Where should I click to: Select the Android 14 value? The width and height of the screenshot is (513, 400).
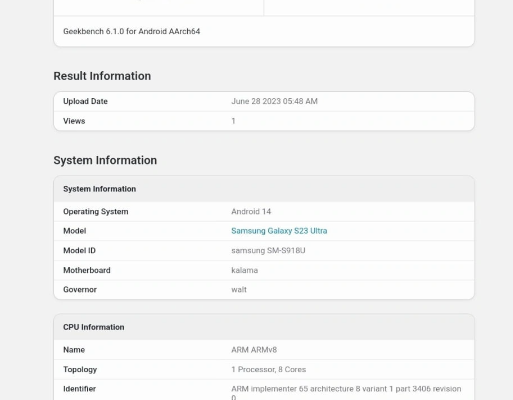pyautogui.click(x=251, y=212)
